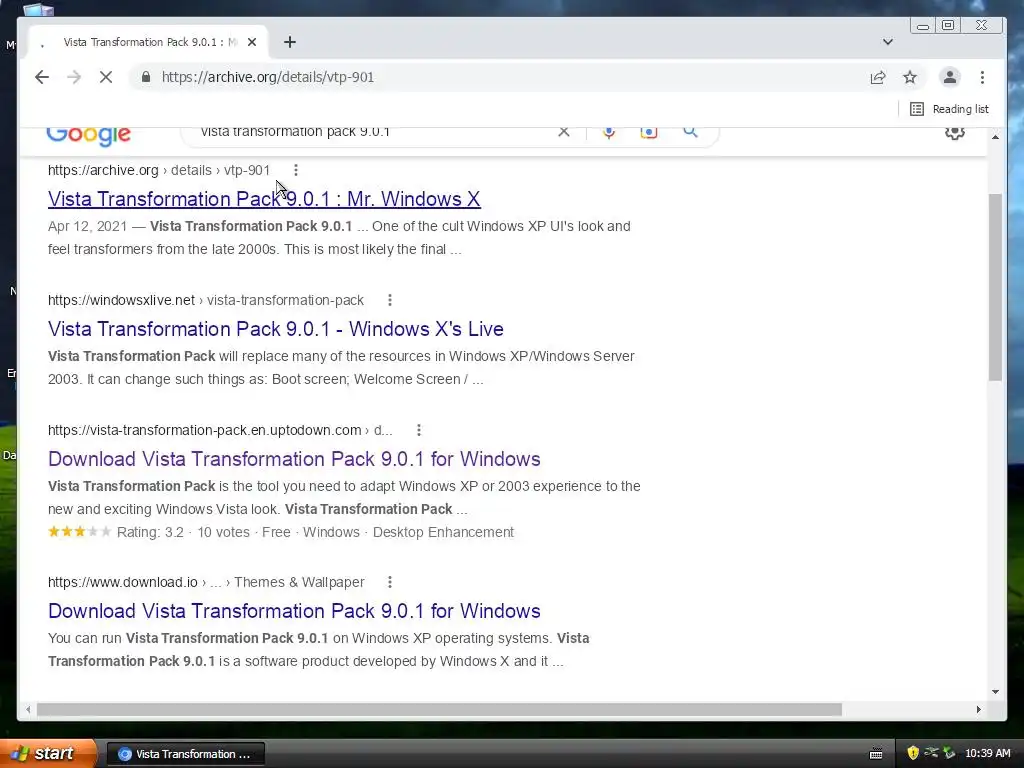Open download.io 'Download Vista Transformation Pack 9.0.1' link
Viewport: 1024px width, 768px height.
(x=294, y=611)
